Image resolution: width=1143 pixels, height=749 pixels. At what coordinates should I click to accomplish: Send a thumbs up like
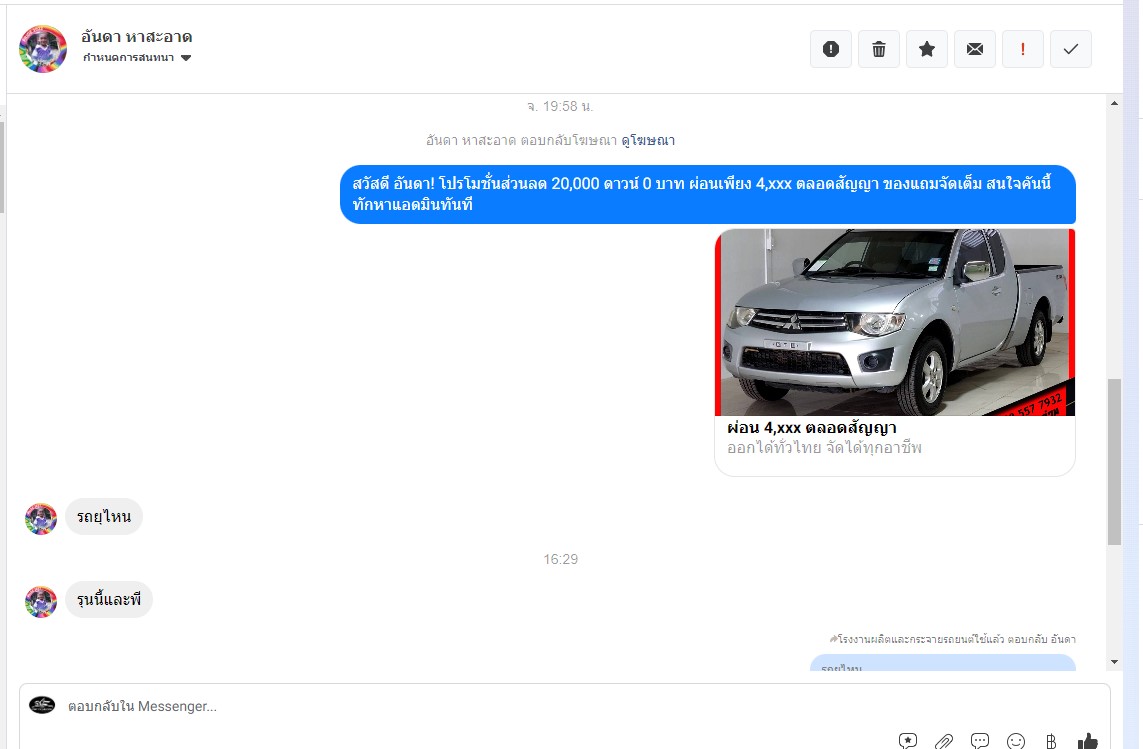click(1087, 741)
